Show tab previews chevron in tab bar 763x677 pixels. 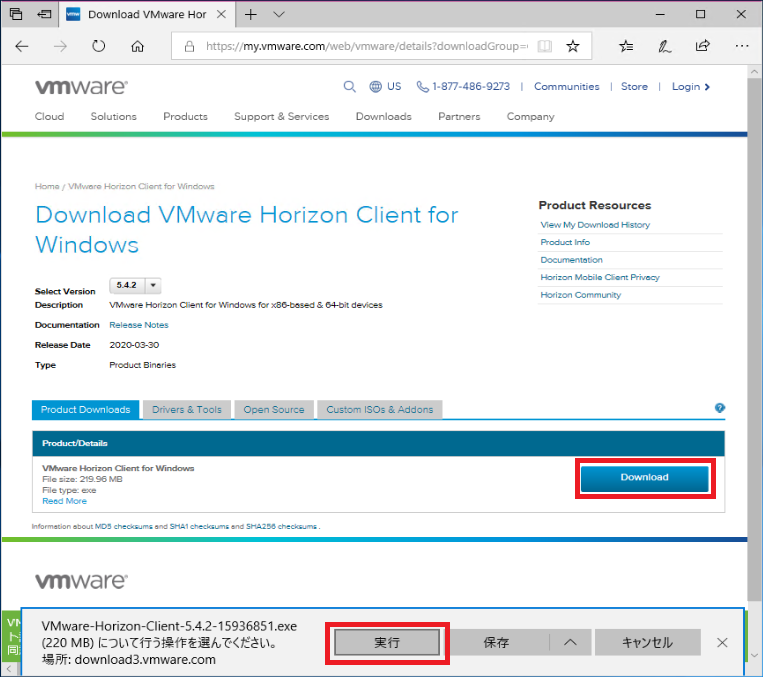tap(279, 15)
